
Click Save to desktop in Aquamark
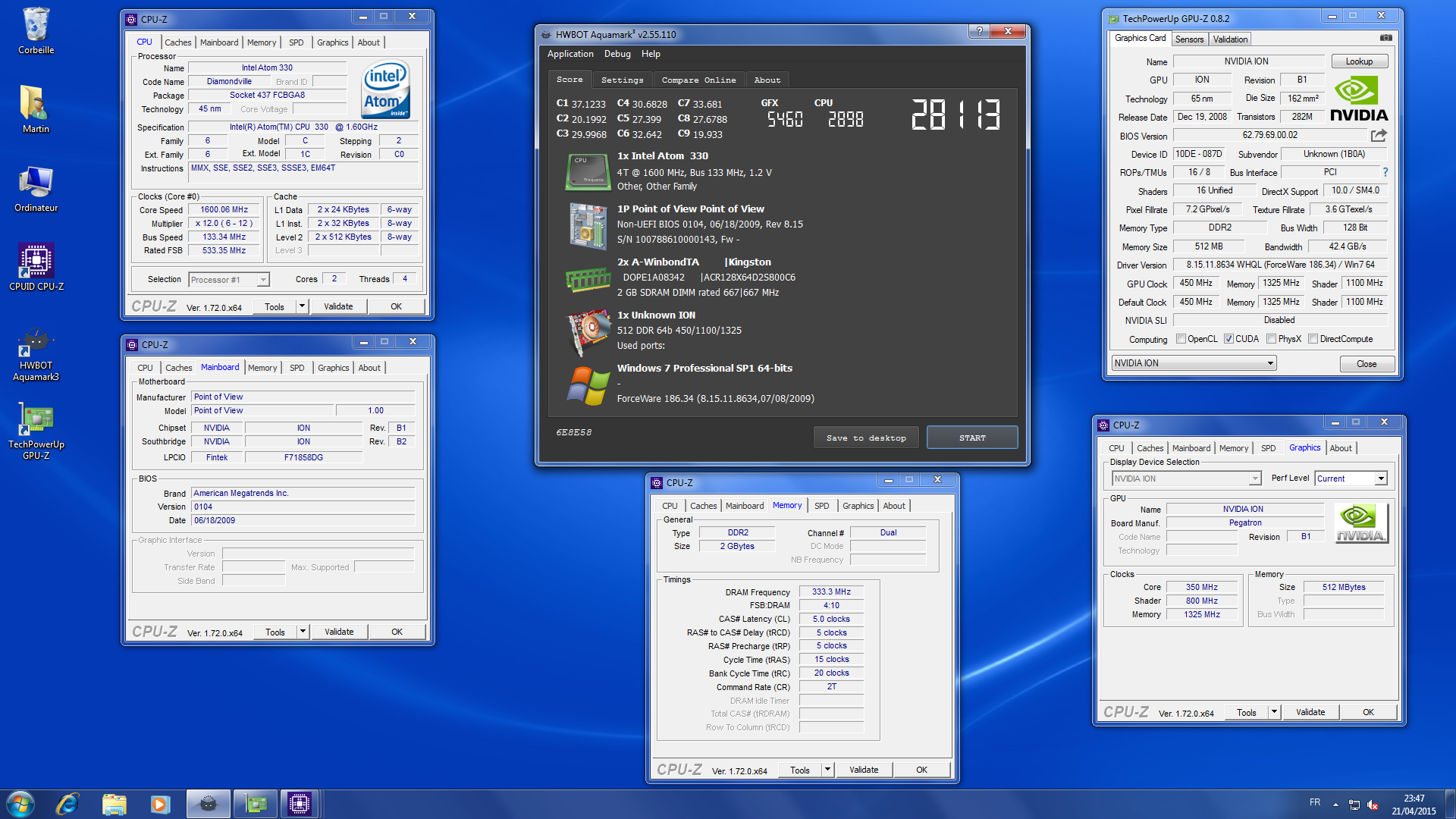[866, 438]
